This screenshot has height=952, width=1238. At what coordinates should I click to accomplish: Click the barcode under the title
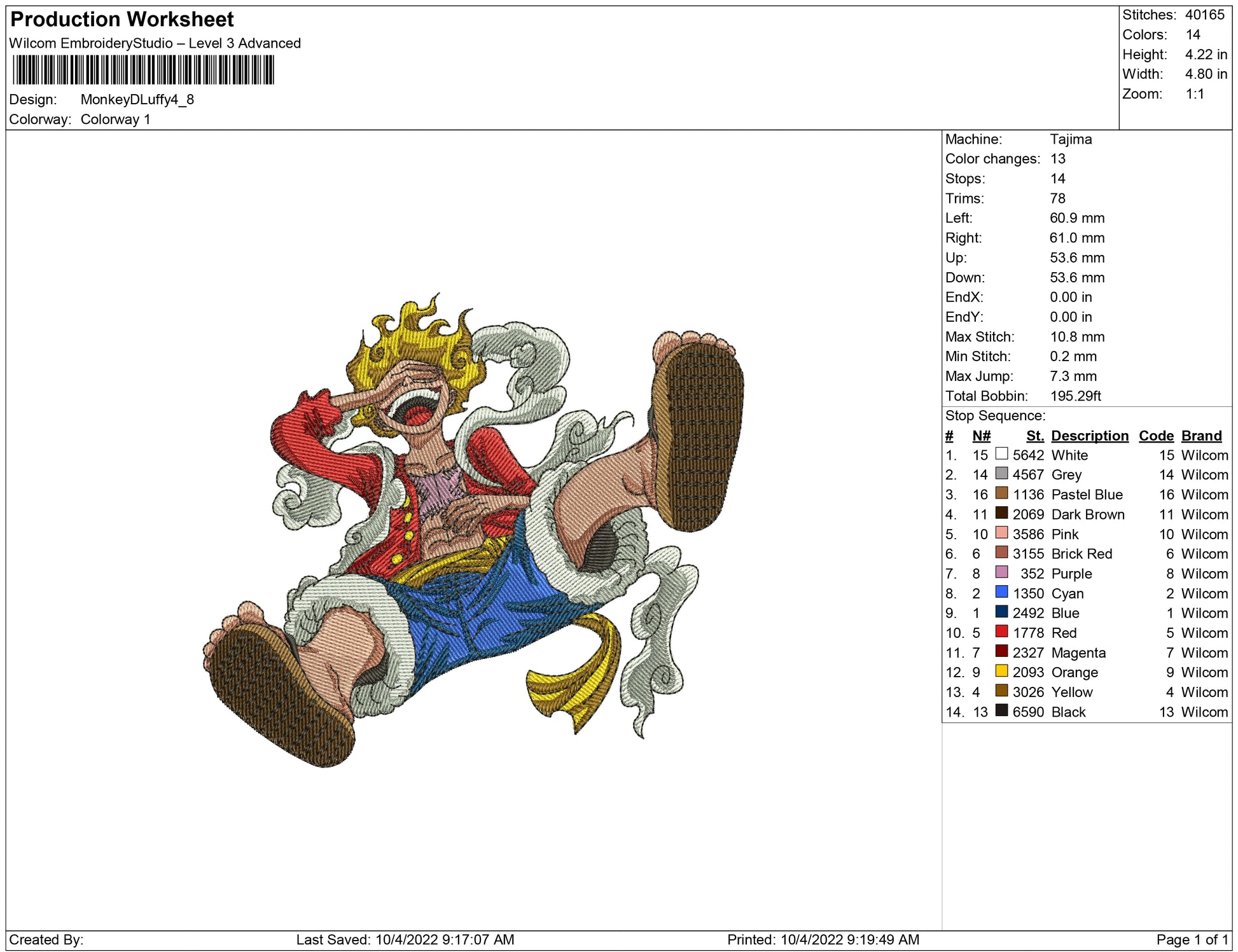click(x=143, y=70)
